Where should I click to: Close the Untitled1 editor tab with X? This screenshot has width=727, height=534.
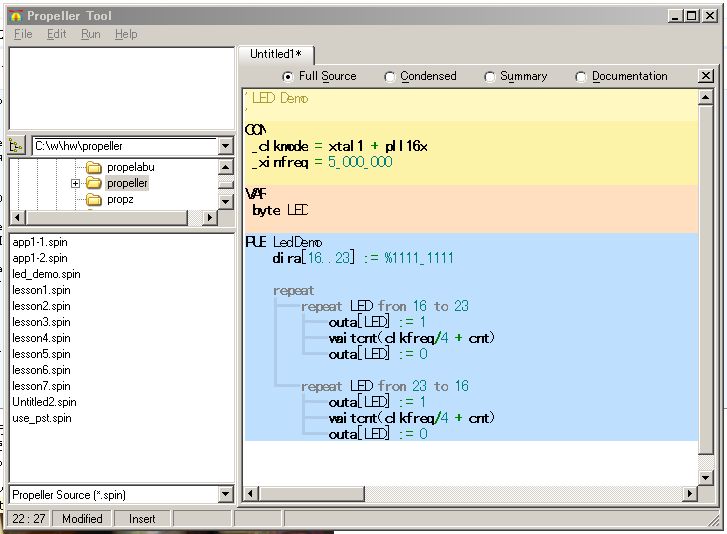pos(706,76)
